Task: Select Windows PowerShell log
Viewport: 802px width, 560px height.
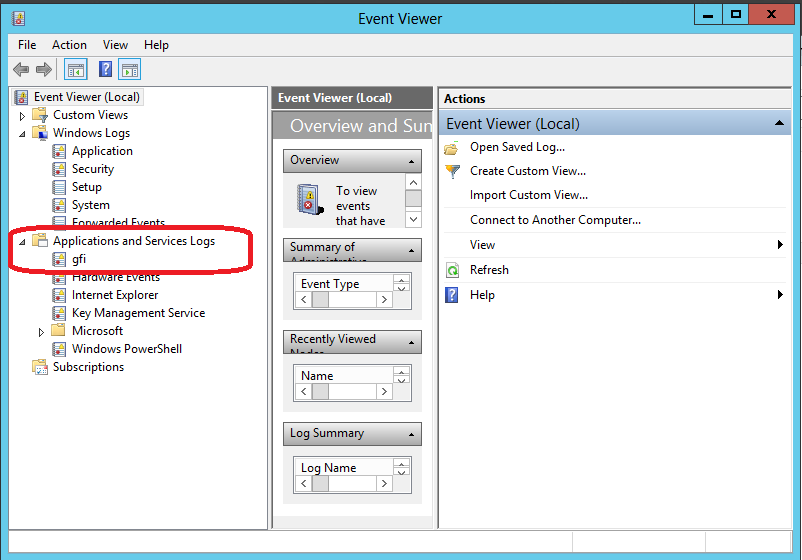Action: (x=126, y=349)
